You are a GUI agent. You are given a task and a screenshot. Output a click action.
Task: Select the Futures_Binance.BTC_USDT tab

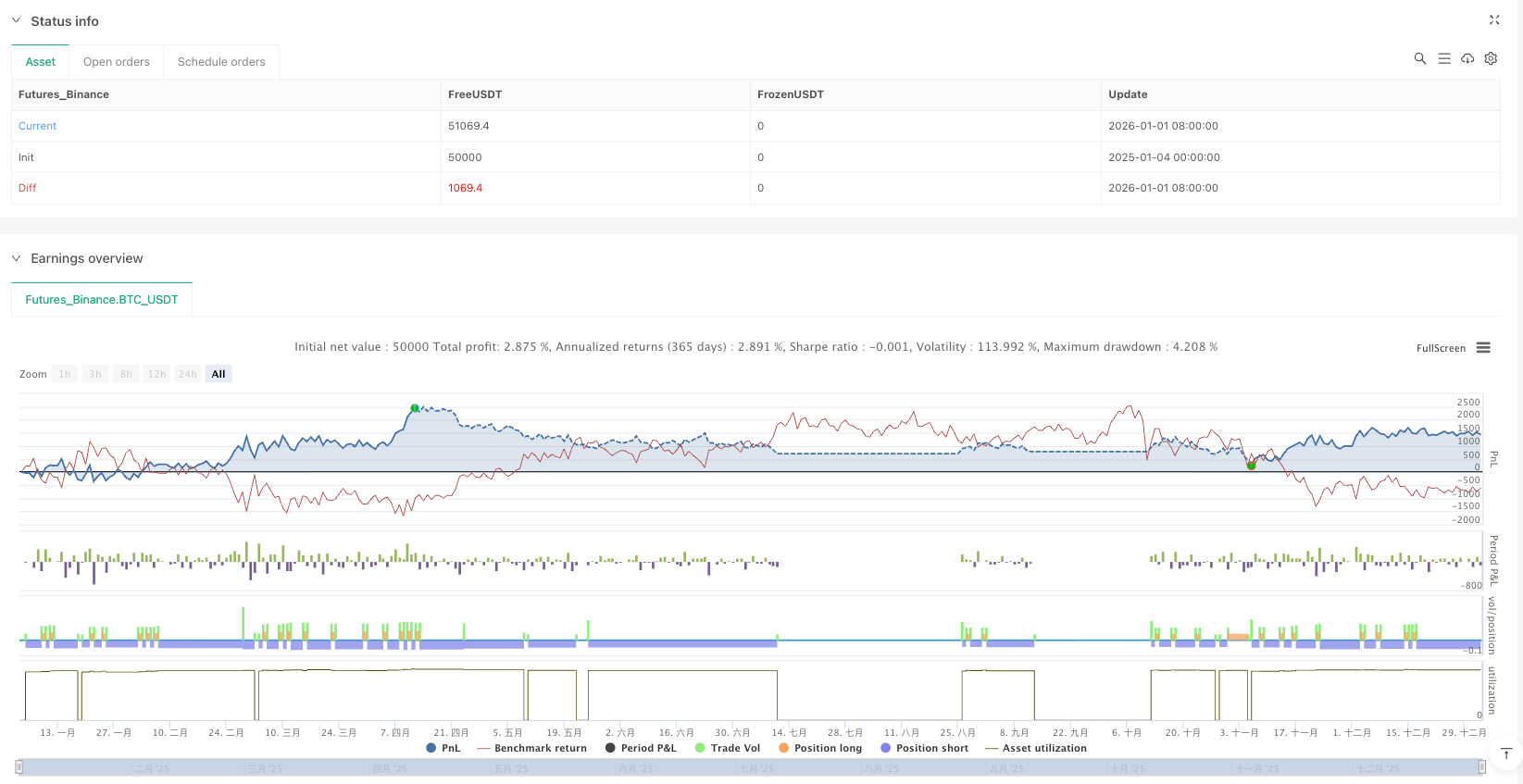pos(102,300)
